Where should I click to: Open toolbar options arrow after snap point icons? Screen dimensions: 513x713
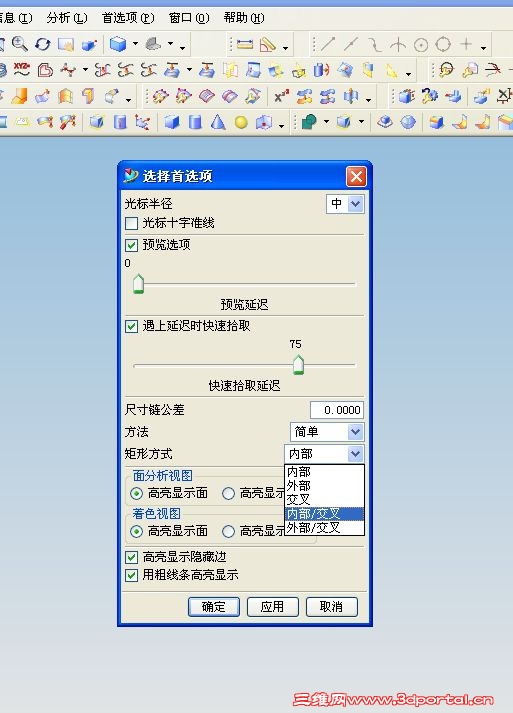(x=483, y=48)
